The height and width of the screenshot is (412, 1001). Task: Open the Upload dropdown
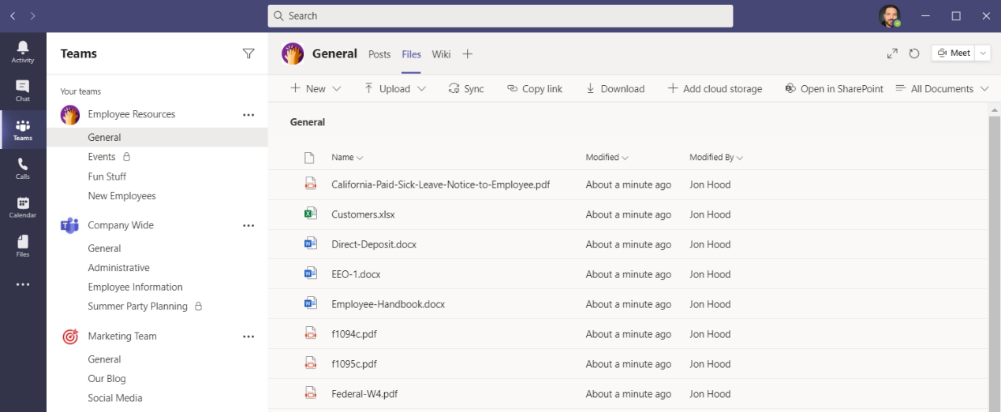[x=395, y=89]
